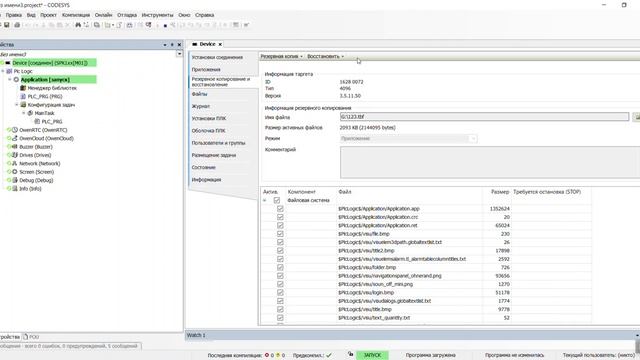Collapse the Plc Logic tree node
This screenshot has width=640, height=360.
[3, 71]
